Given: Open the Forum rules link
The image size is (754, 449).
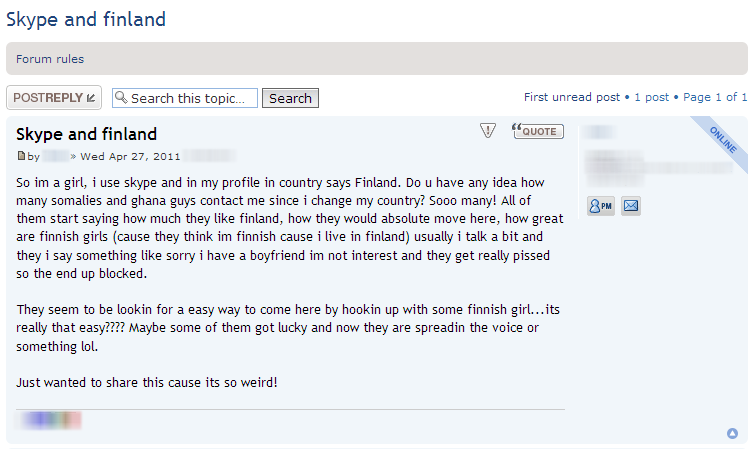Looking at the screenshot, I should tap(50, 59).
